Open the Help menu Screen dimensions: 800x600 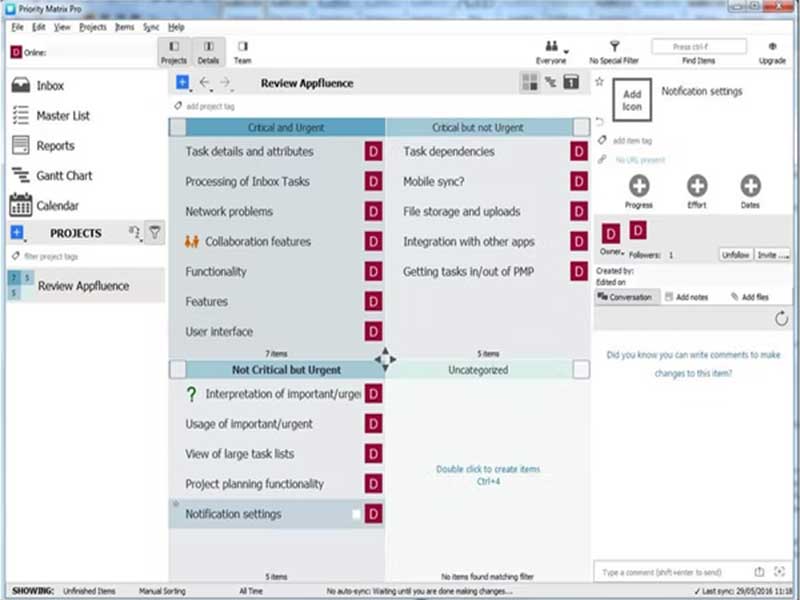click(x=176, y=27)
